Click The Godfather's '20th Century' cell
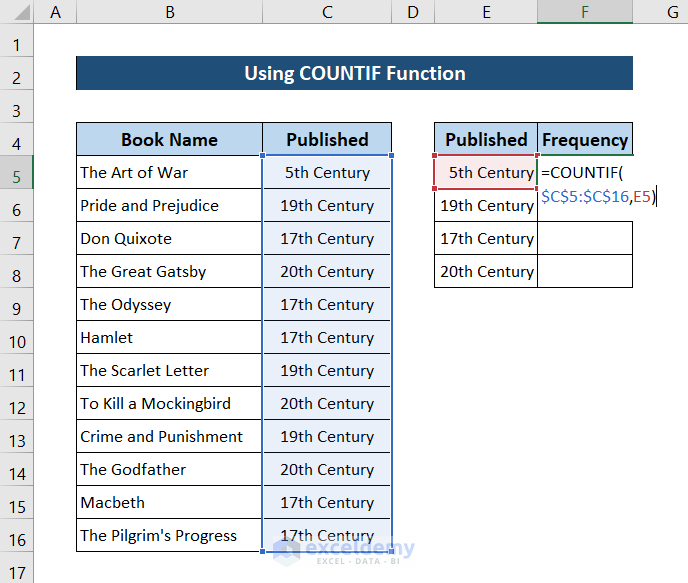This screenshot has width=688, height=583. click(x=327, y=469)
